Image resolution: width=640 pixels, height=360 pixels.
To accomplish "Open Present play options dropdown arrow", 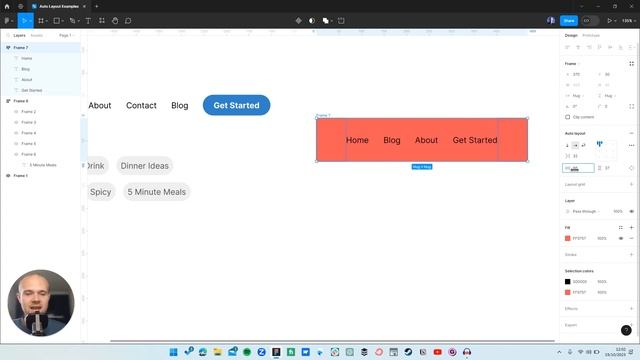I will (x=616, y=20).
